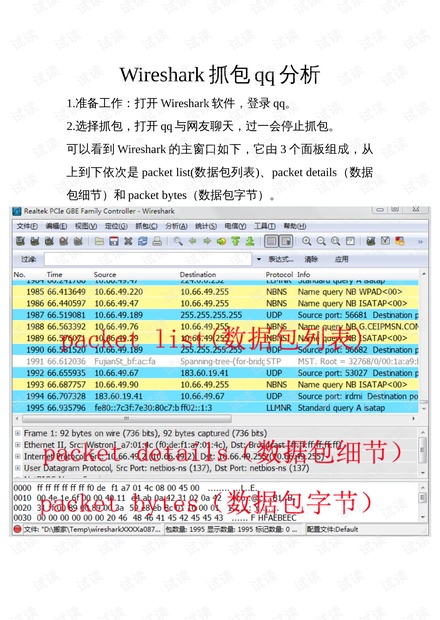Find a packet magnifier icon
Viewport: 440px width, 620px height.
pos(178,241)
